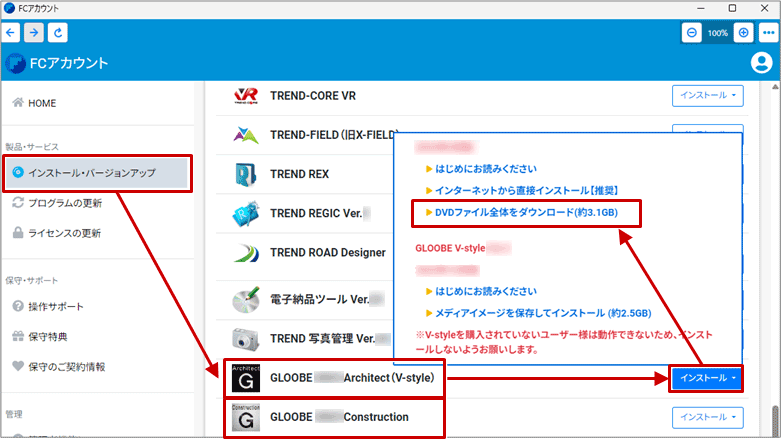Viewport: 781px width, 441px height.
Task: Click the TREND REX product name
Action: click(x=299, y=174)
